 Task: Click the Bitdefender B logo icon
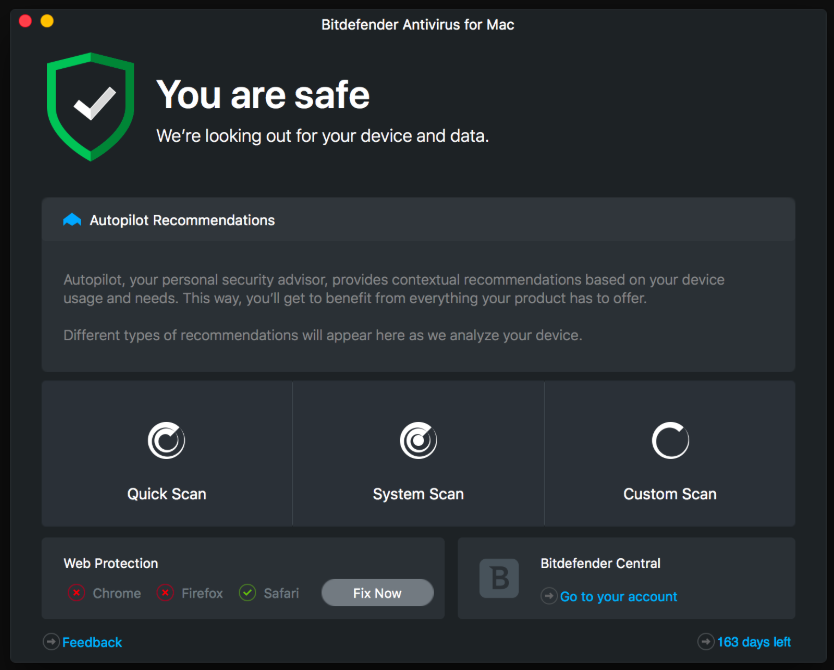[x=499, y=579]
